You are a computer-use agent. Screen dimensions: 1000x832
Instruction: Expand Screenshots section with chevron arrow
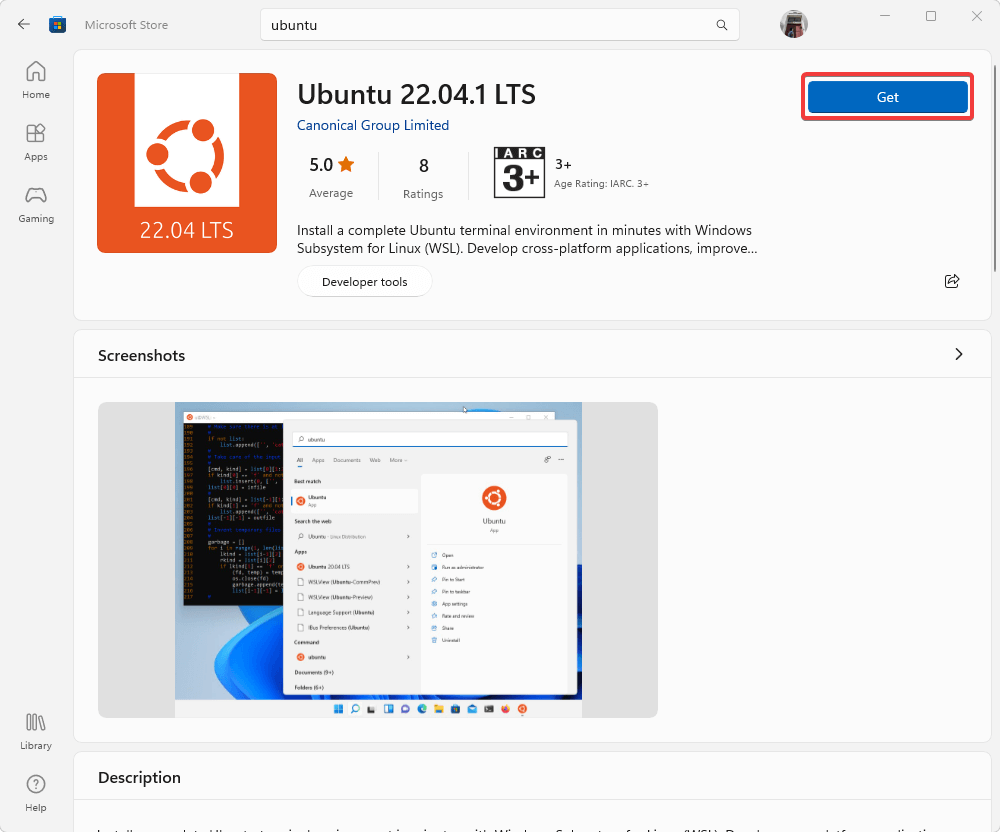[x=959, y=354]
